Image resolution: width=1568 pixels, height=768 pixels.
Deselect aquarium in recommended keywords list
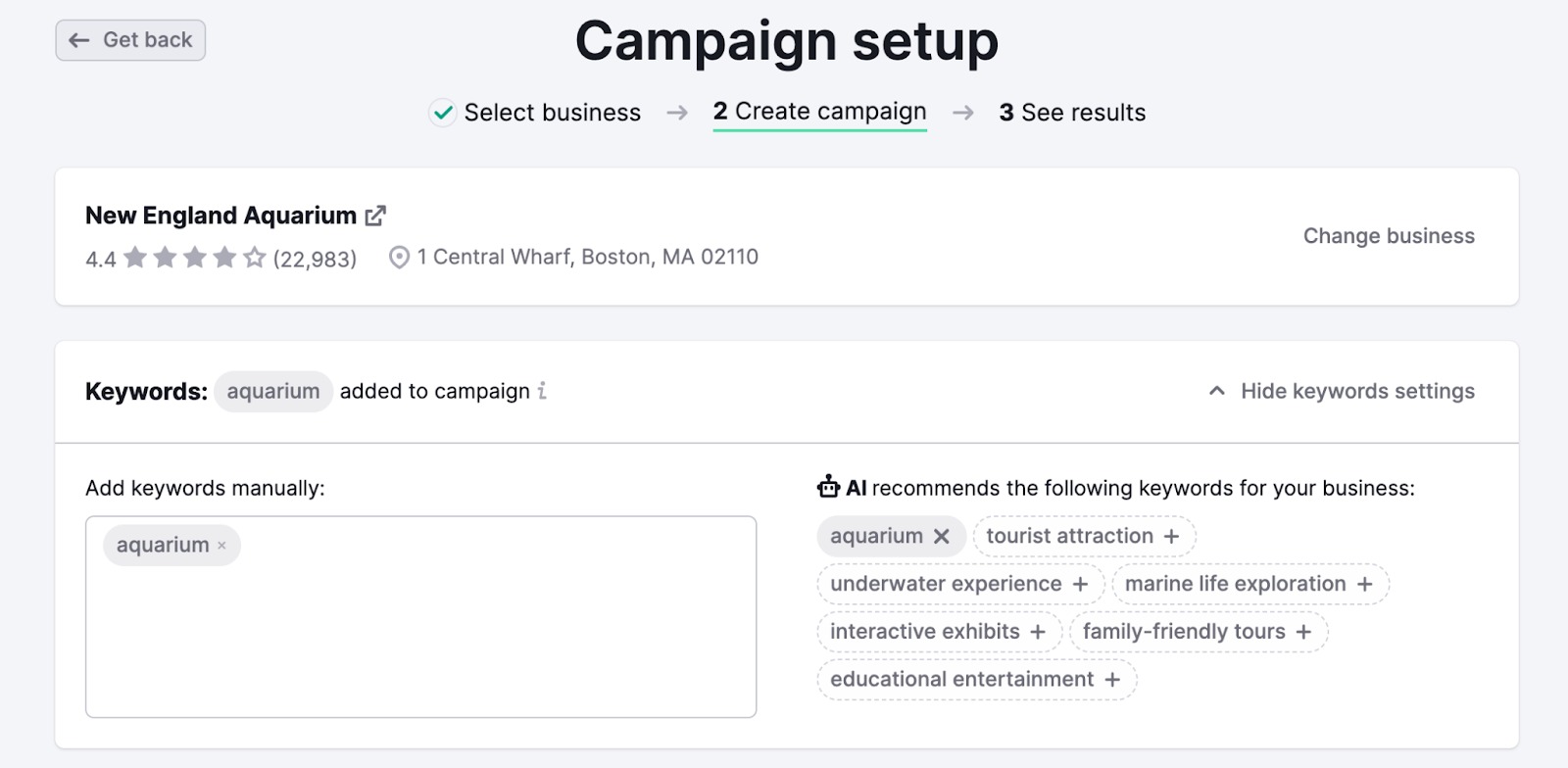(x=942, y=536)
